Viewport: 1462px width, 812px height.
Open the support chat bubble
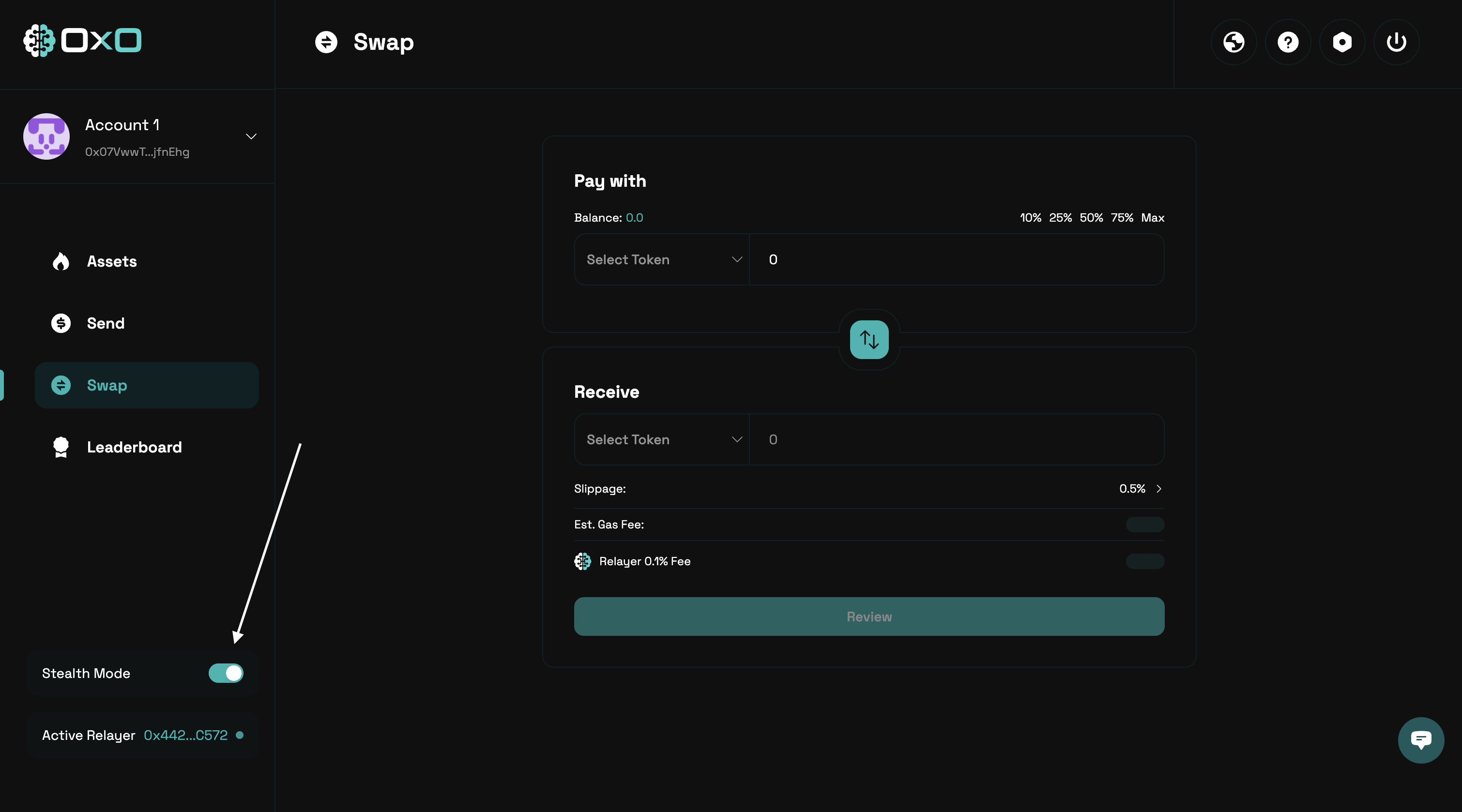(x=1420, y=739)
